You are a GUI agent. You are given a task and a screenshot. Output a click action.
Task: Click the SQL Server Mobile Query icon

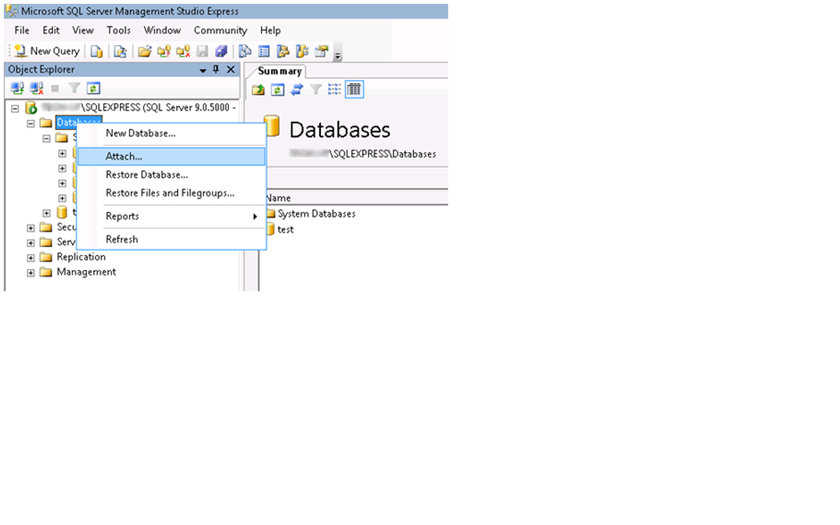click(121, 51)
